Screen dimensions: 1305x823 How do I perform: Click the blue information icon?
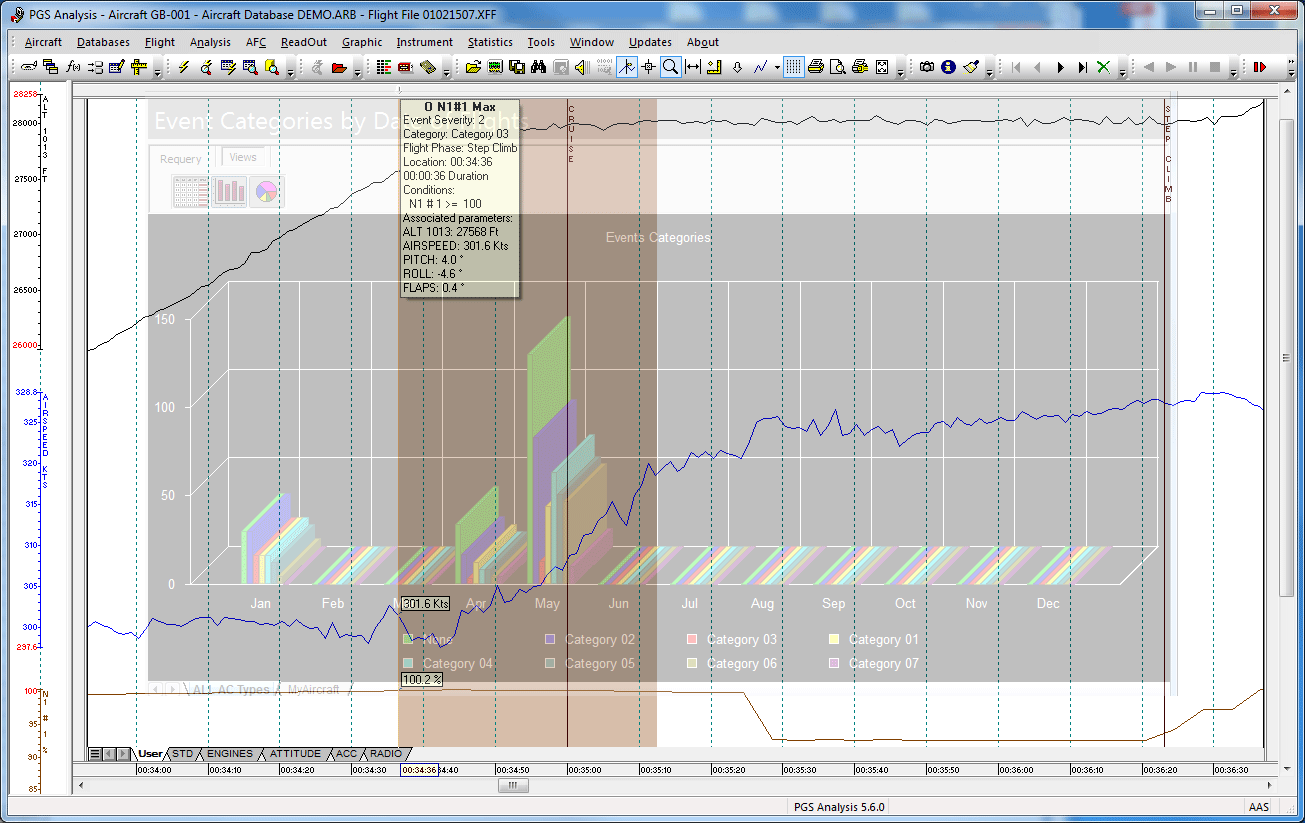coord(948,67)
